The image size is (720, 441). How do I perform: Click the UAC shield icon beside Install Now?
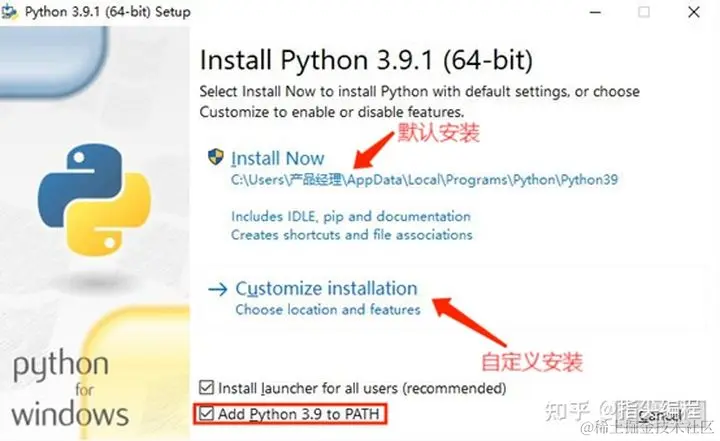pos(215,157)
